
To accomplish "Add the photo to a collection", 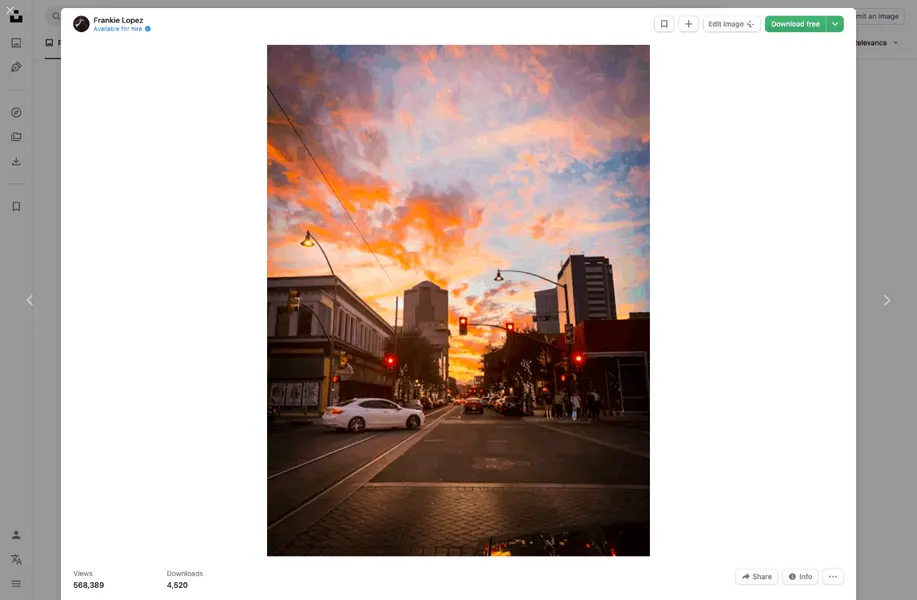I will click(688, 24).
